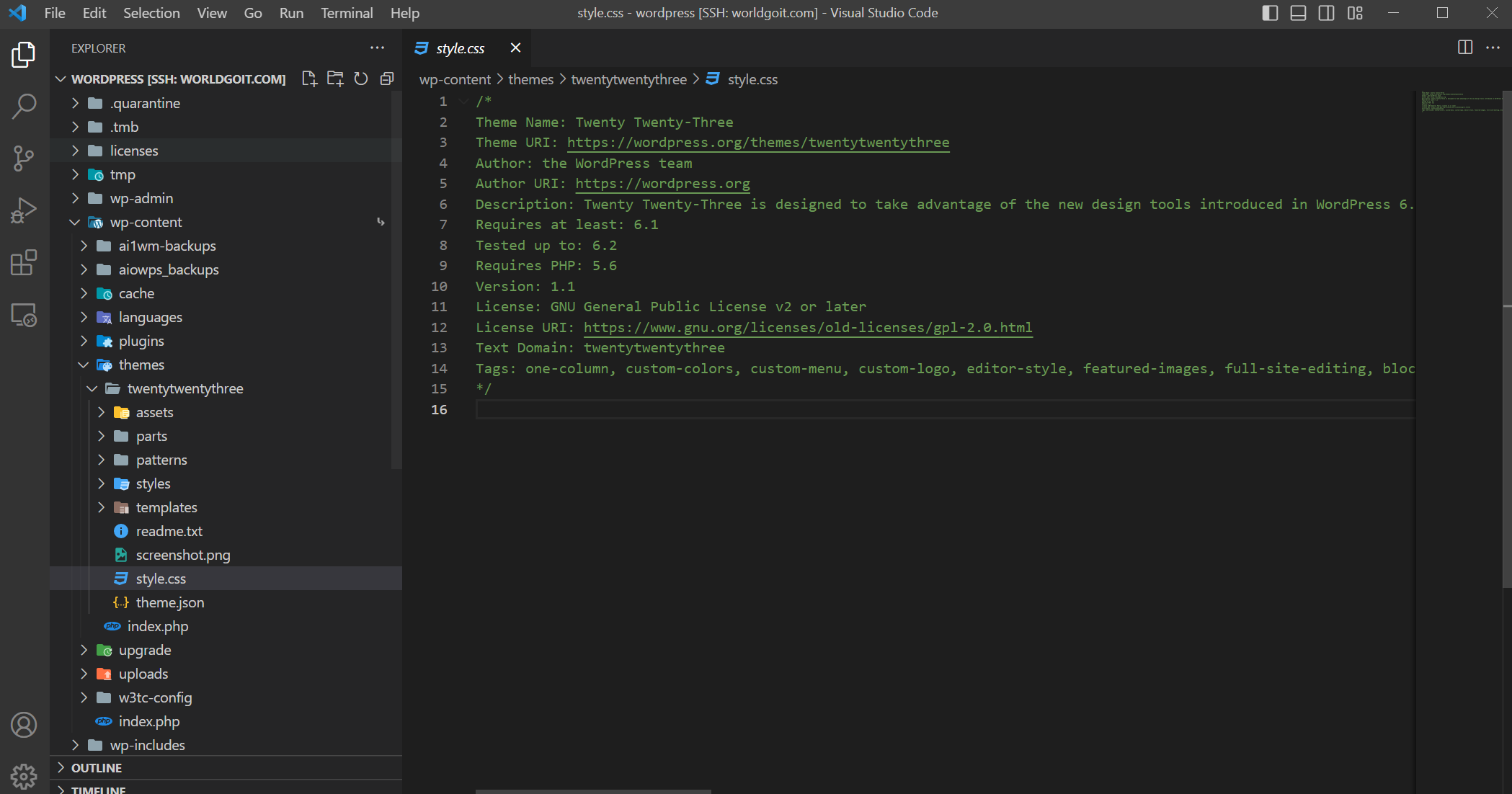
Task: Refresh the Explorer file tree
Action: (361, 79)
